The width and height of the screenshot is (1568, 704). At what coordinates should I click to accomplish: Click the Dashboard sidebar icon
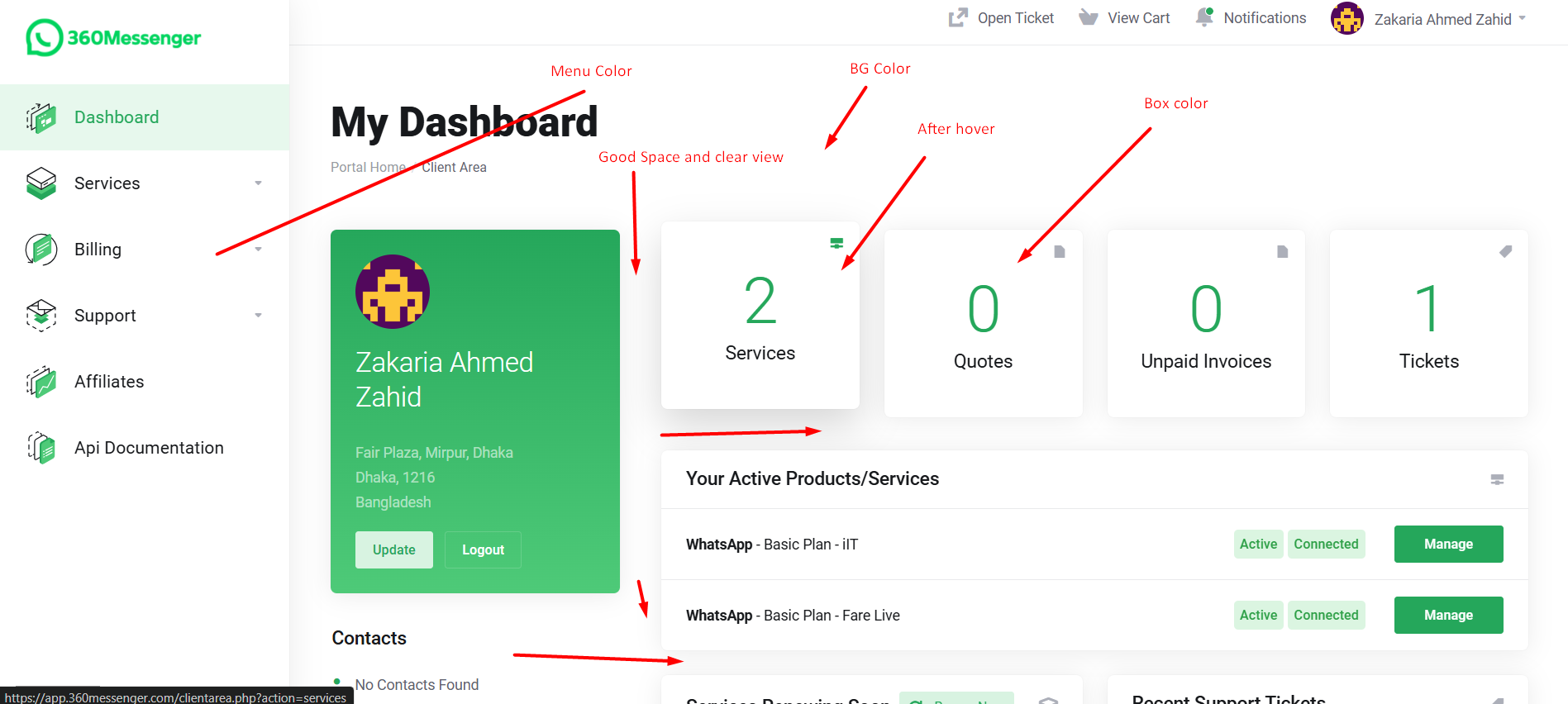(x=41, y=117)
